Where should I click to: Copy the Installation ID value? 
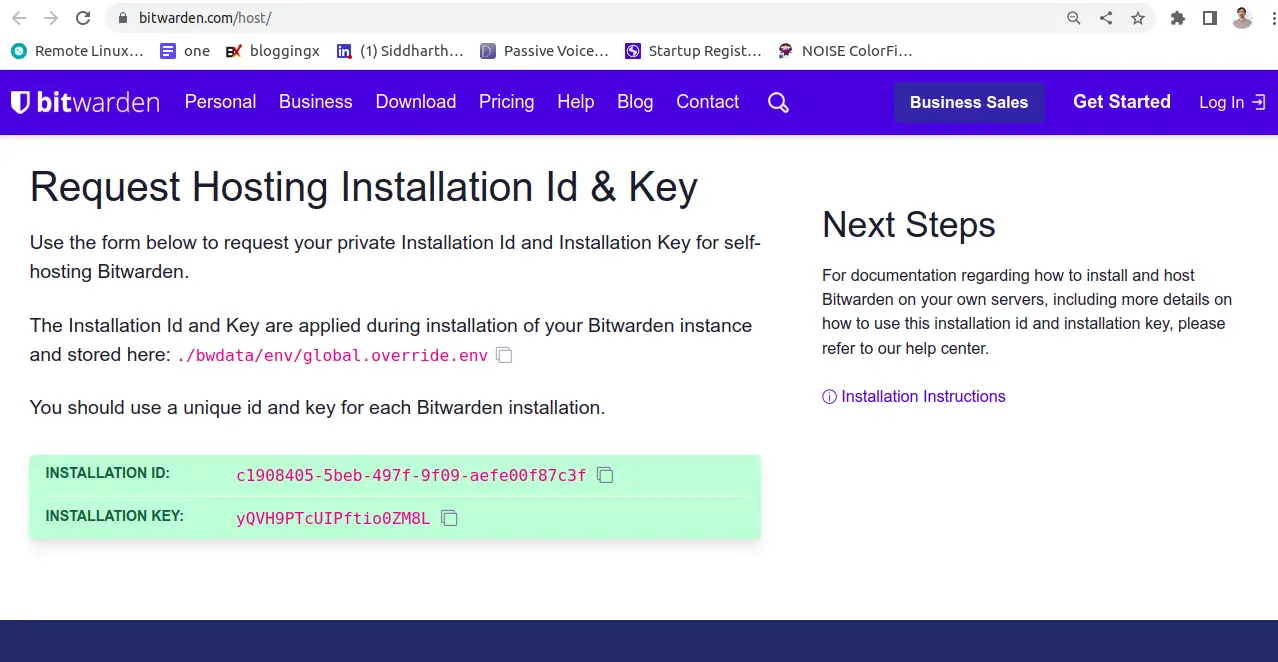pyautogui.click(x=605, y=475)
